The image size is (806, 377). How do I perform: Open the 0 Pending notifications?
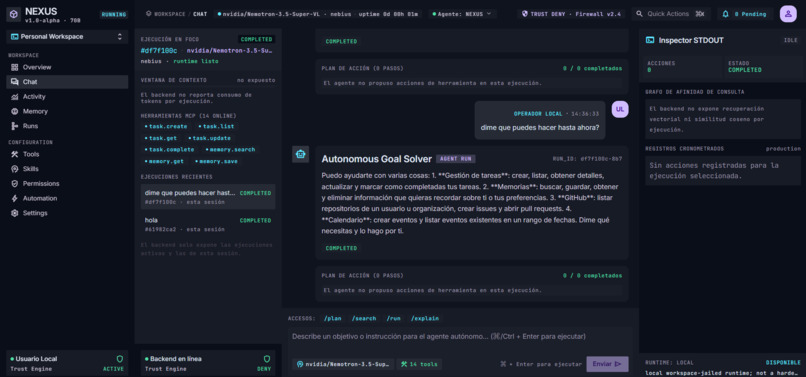[x=745, y=14]
